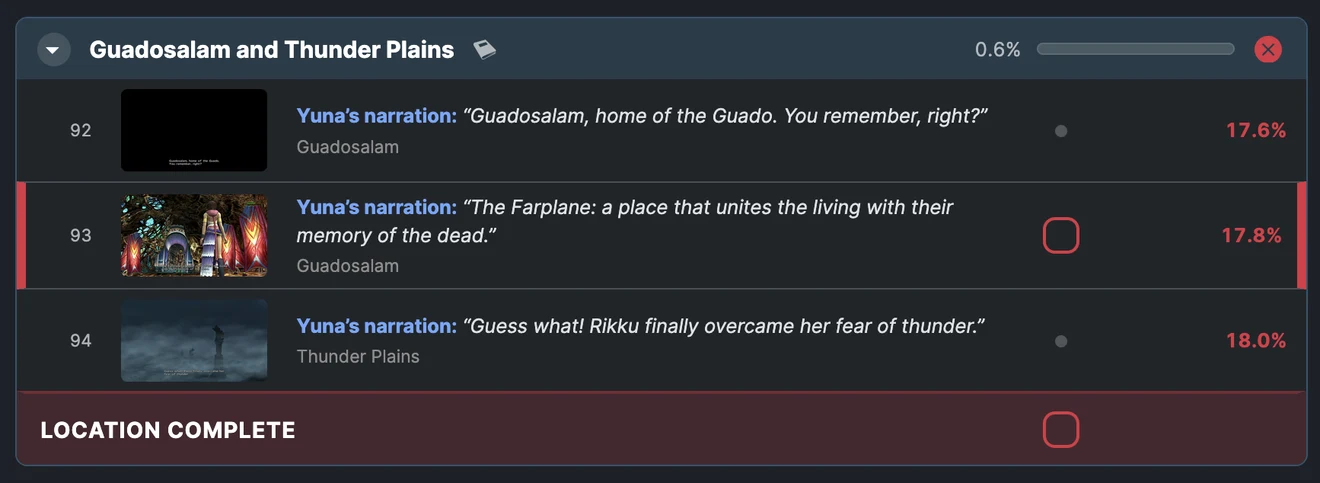Select entry number 92 row
Screen dimensions: 1320x483
pyautogui.click(x=661, y=130)
